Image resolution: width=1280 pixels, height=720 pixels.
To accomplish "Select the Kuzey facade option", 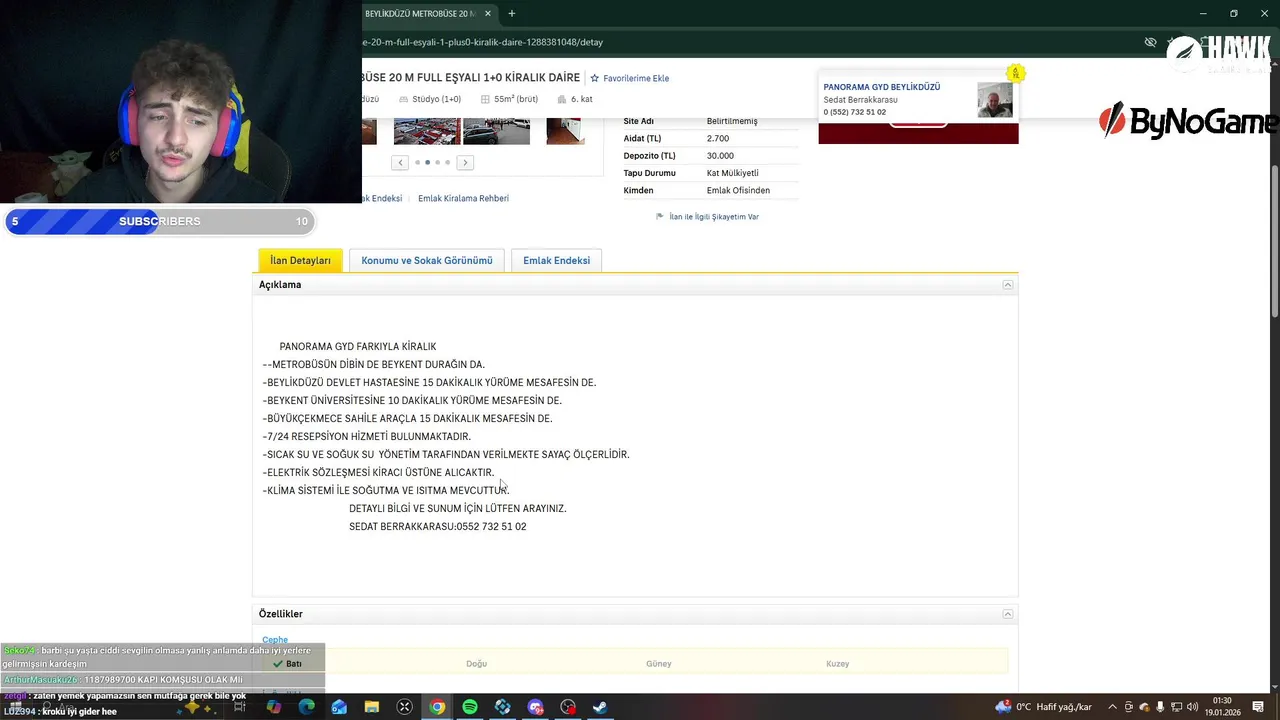I will click(837, 664).
